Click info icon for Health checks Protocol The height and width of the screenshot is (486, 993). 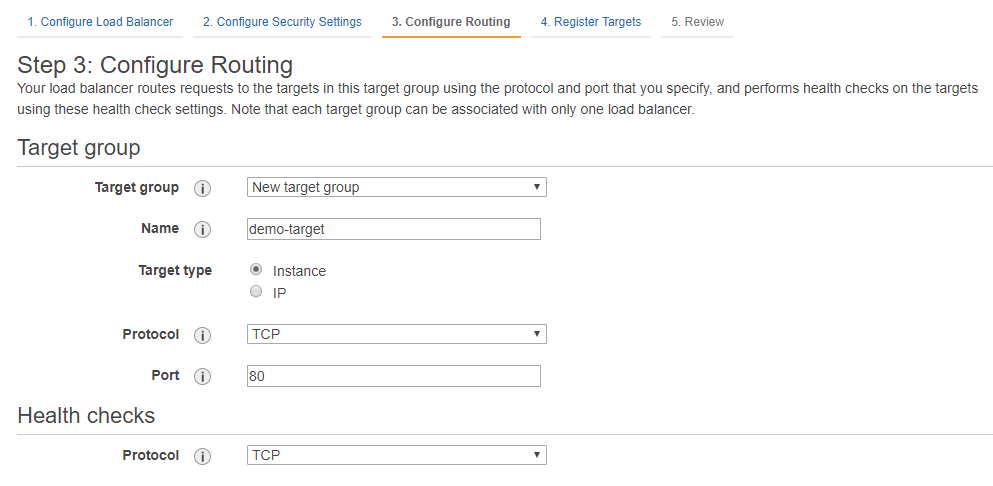coord(202,456)
